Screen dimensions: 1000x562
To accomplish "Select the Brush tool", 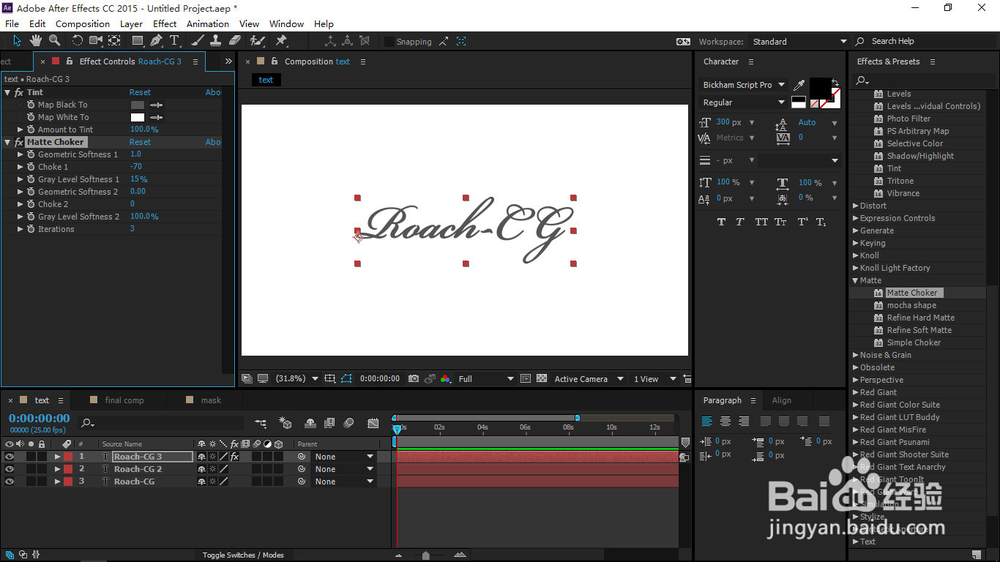I will [x=198, y=41].
